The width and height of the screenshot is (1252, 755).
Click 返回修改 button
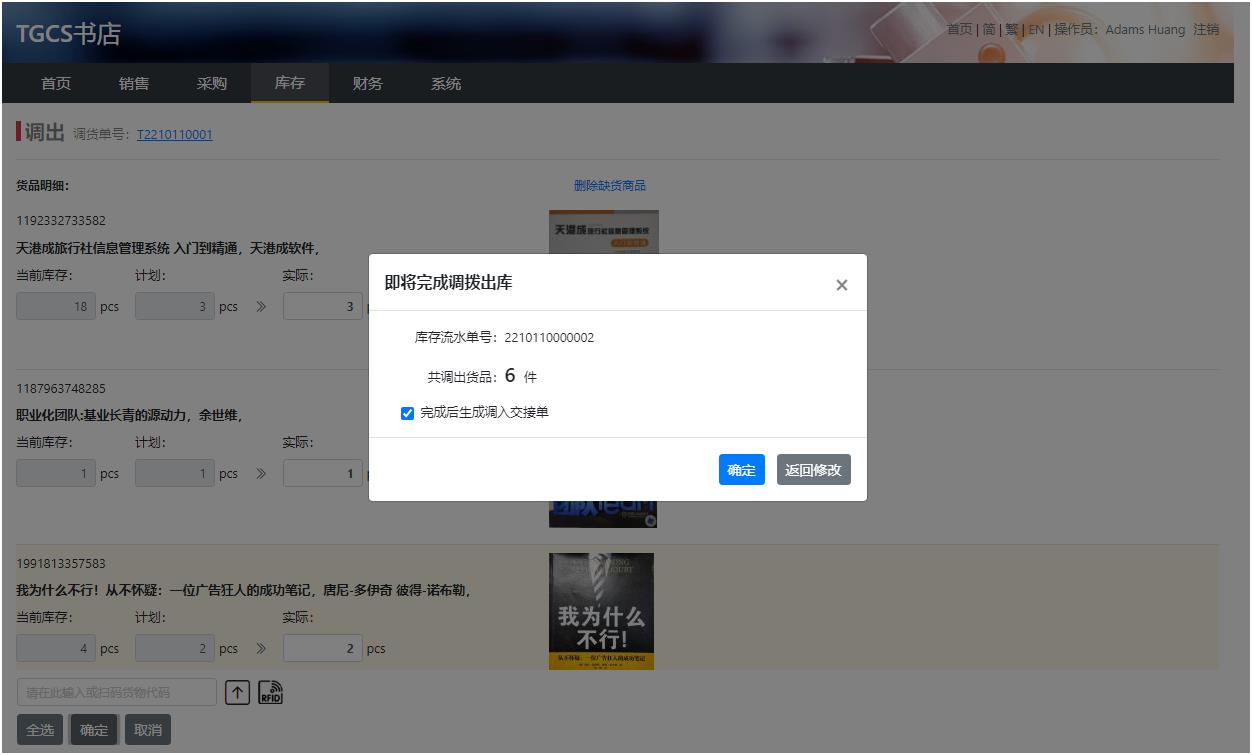[813, 470]
